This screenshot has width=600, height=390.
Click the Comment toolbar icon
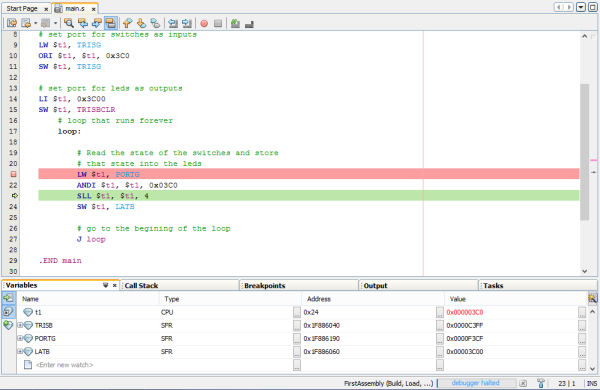tap(249, 23)
